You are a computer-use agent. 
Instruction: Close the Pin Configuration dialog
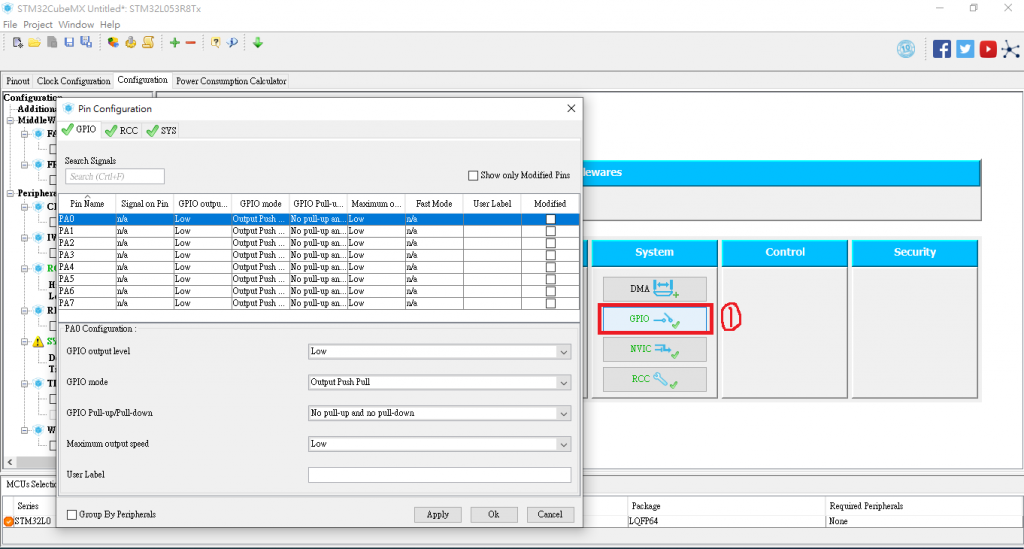[x=571, y=108]
